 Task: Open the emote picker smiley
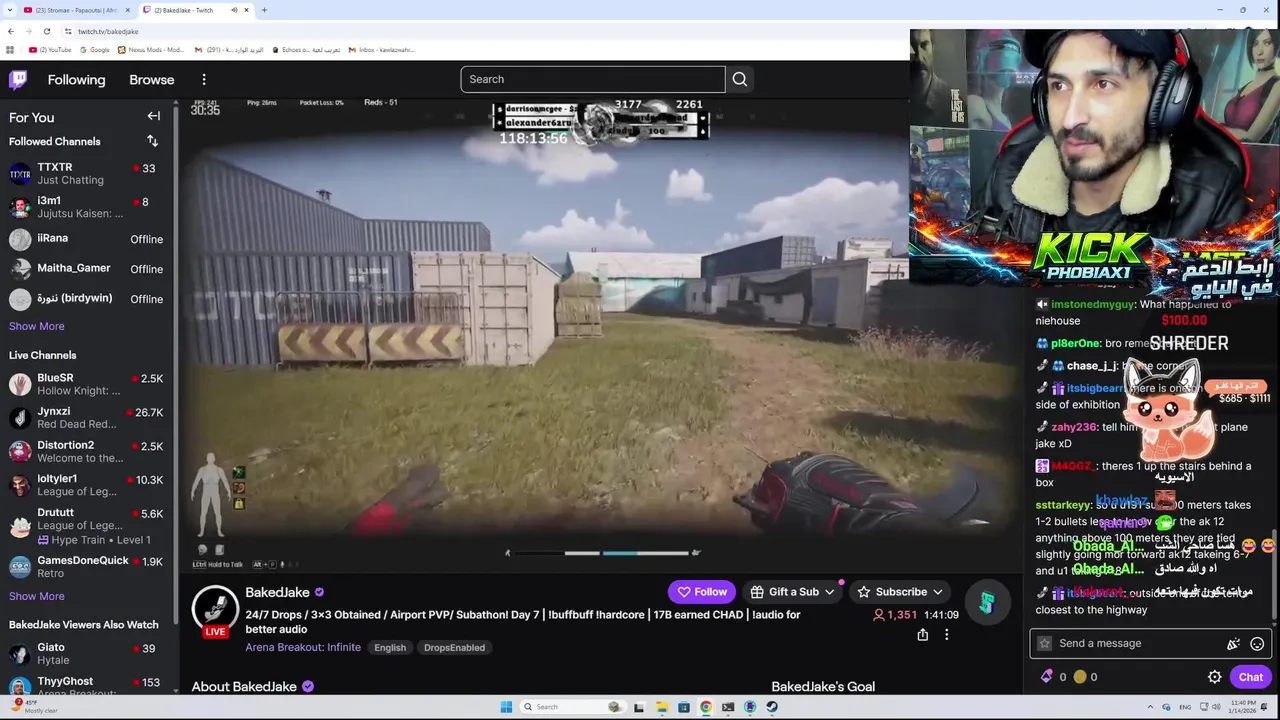(x=1257, y=644)
